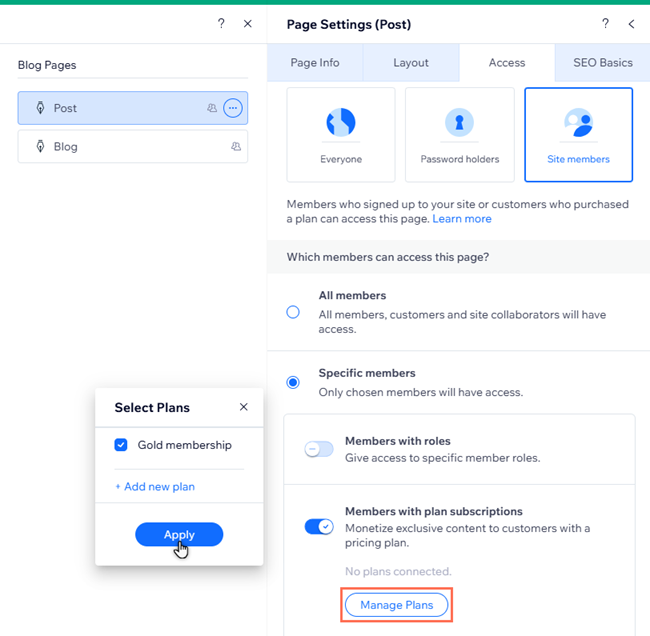Click the pen icon beside Post
The height and width of the screenshot is (636, 650).
click(x=40, y=108)
